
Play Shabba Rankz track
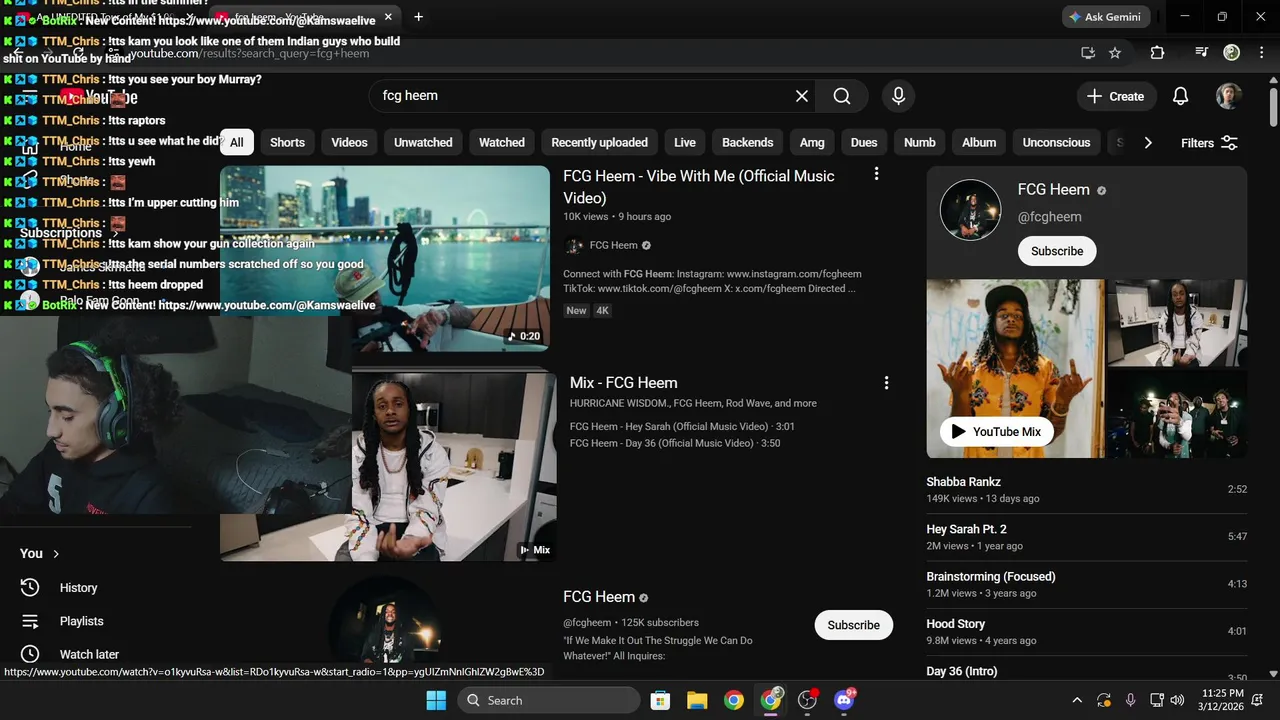(1086, 490)
